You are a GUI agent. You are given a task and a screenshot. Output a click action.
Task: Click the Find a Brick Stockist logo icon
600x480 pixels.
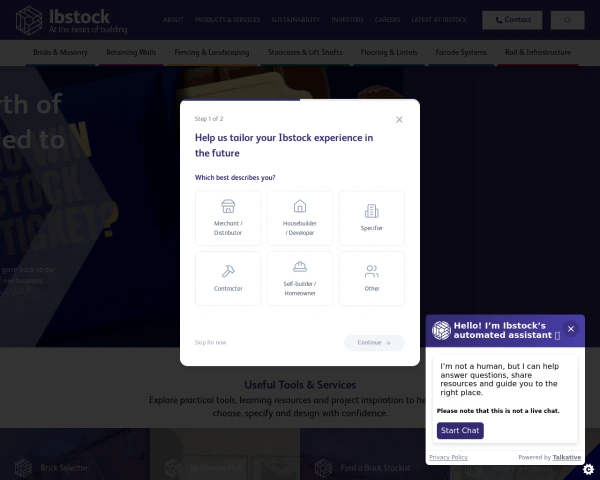coord(323,468)
